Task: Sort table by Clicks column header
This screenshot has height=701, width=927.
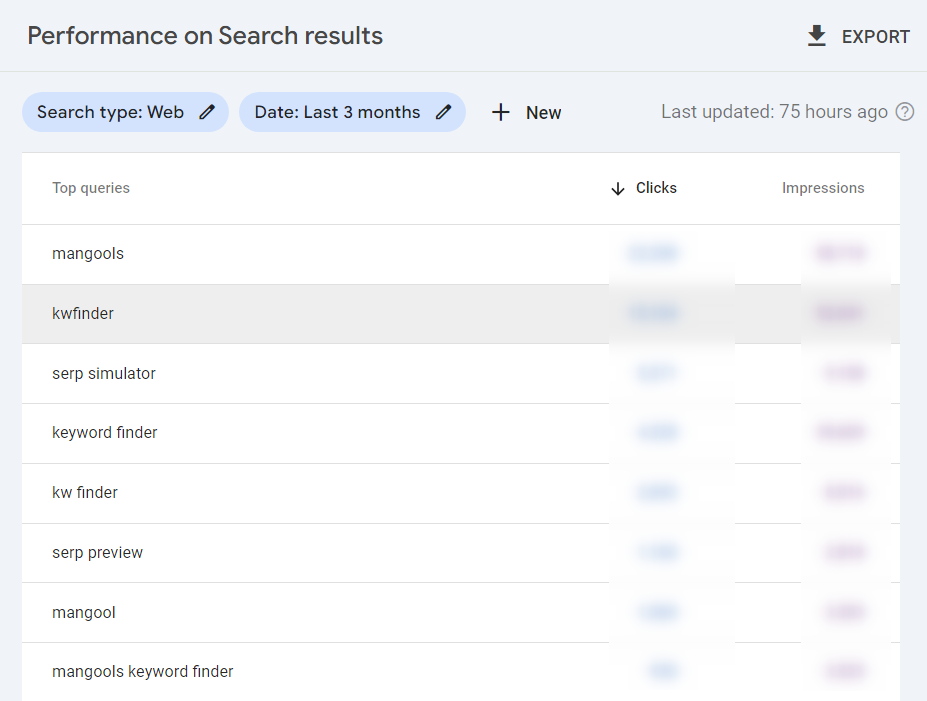Action: click(656, 188)
